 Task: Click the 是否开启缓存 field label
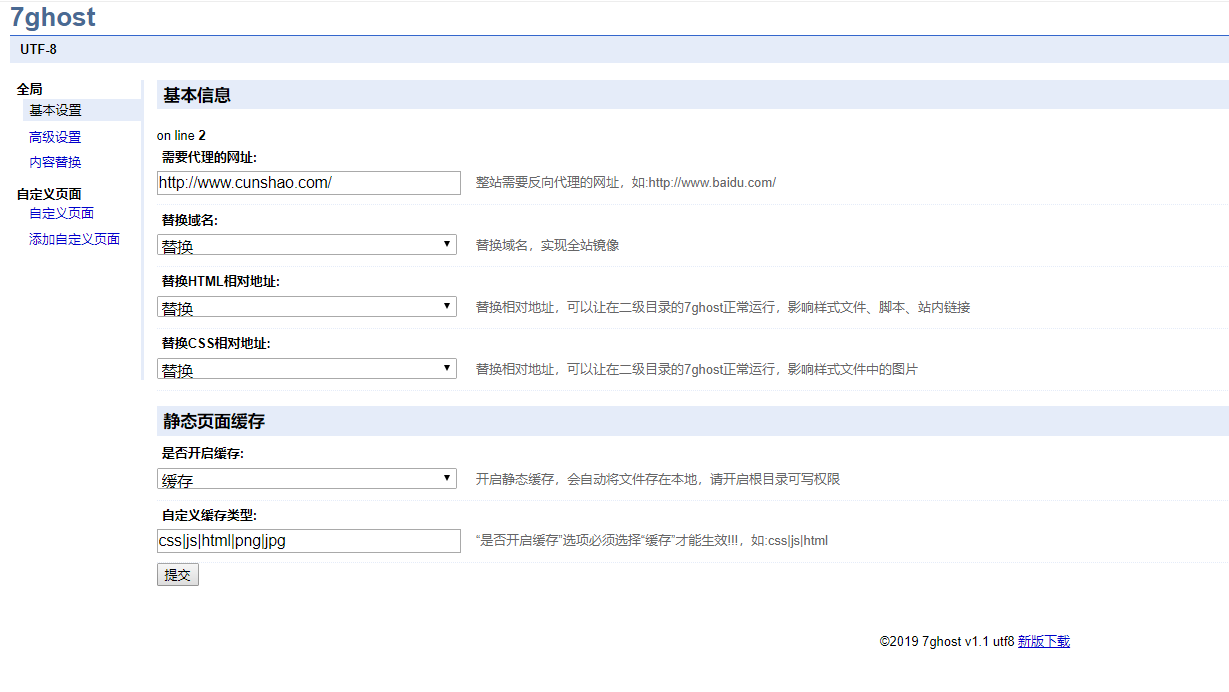pos(203,454)
